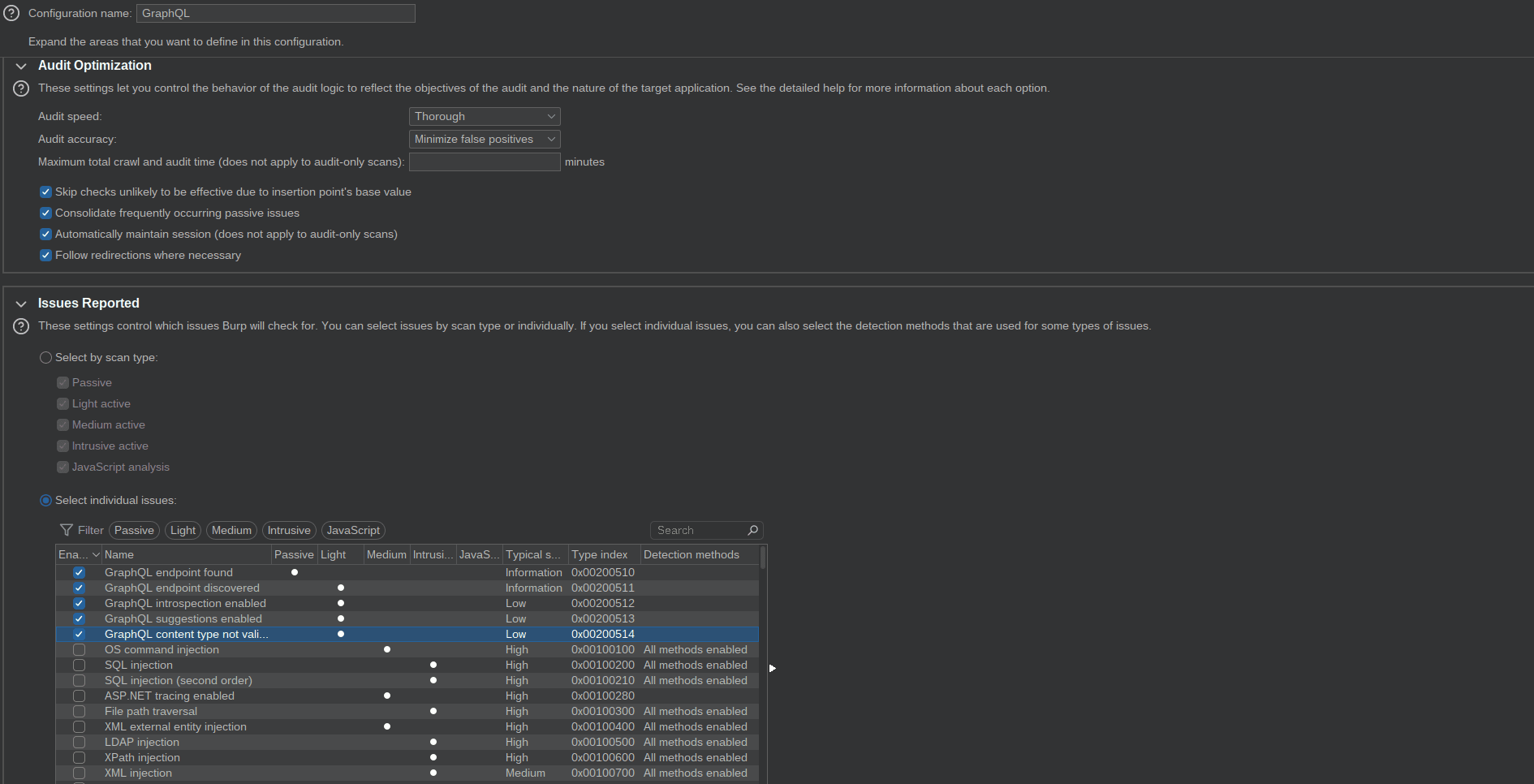
Task: Open the Audit Optimization help icon
Action: pos(21,88)
